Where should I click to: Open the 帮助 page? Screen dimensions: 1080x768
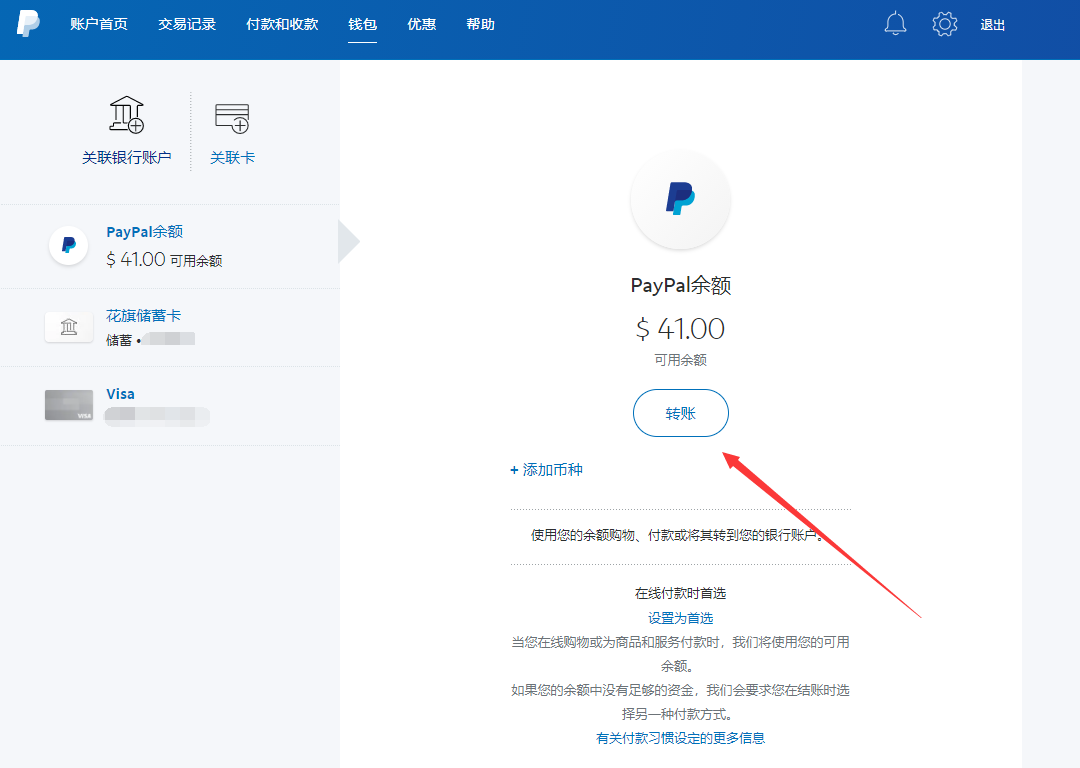tap(480, 24)
